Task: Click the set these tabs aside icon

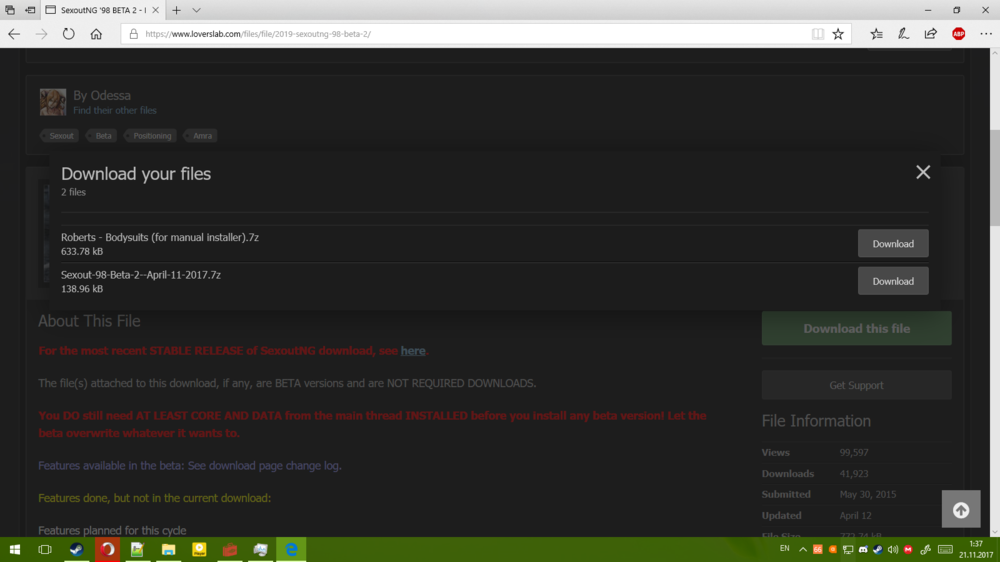Action: (x=30, y=10)
